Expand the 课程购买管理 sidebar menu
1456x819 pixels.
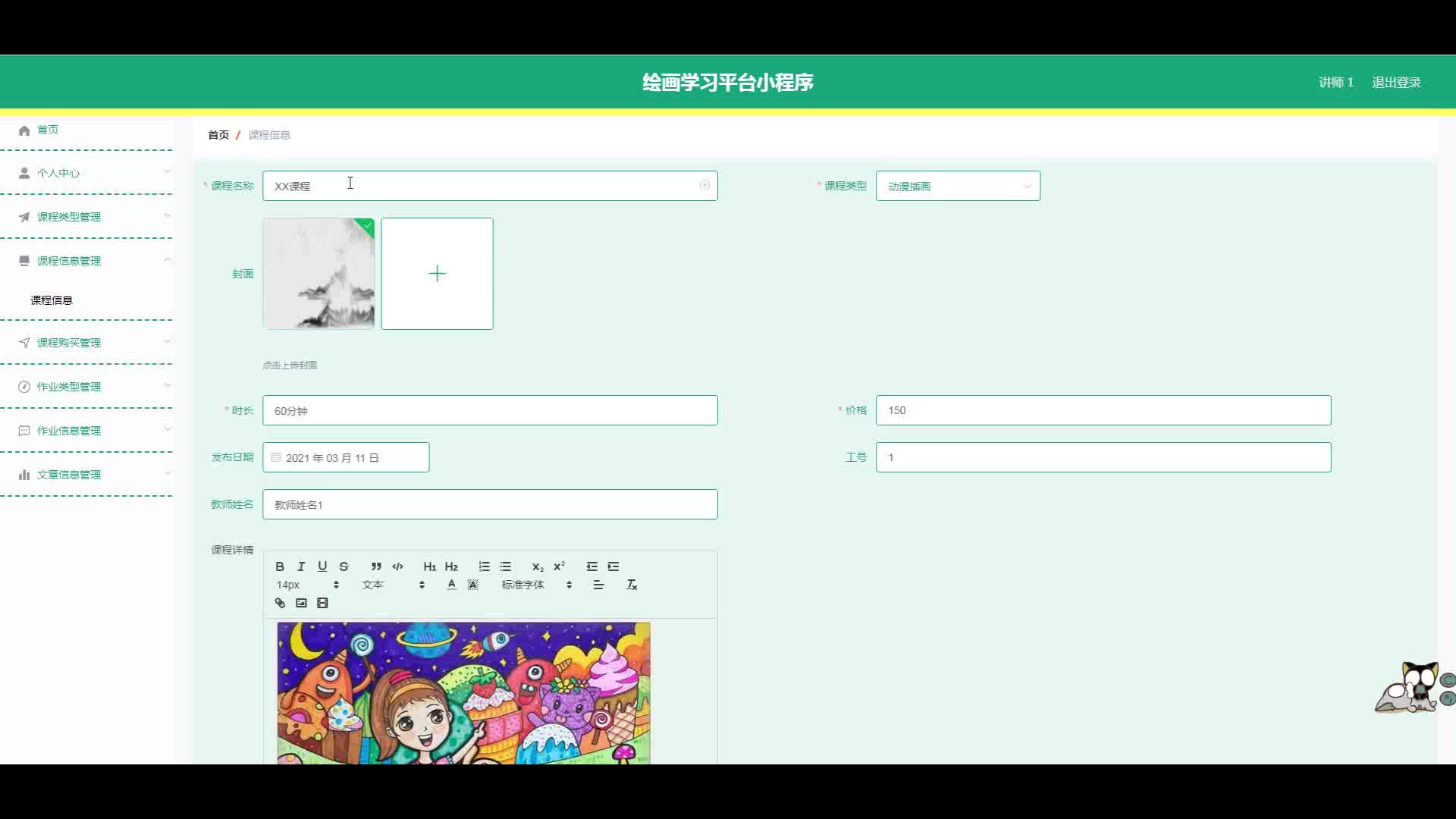pos(86,343)
